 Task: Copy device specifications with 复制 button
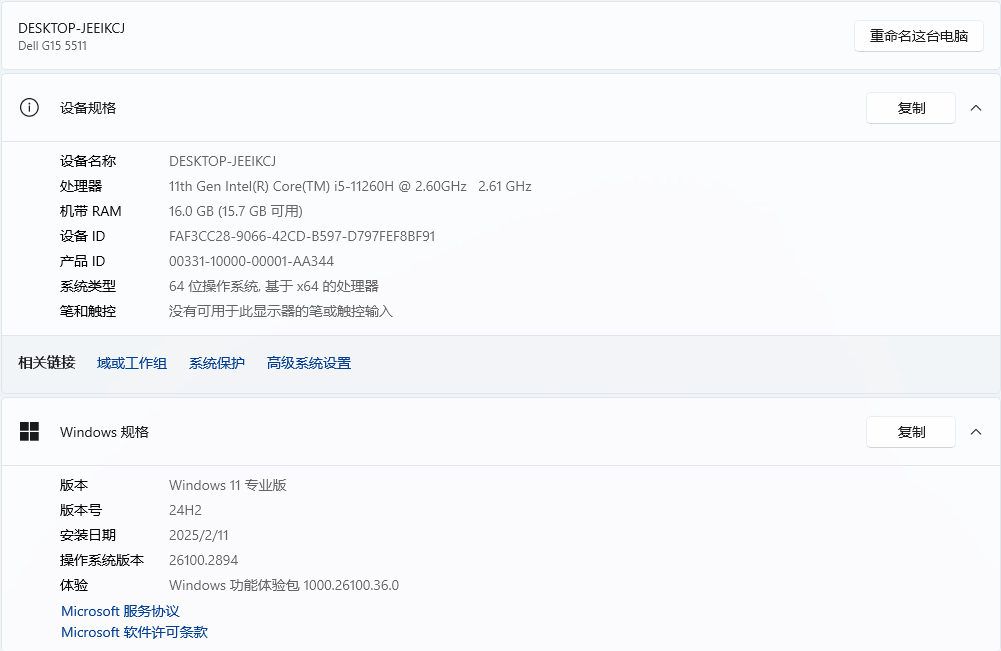click(911, 108)
